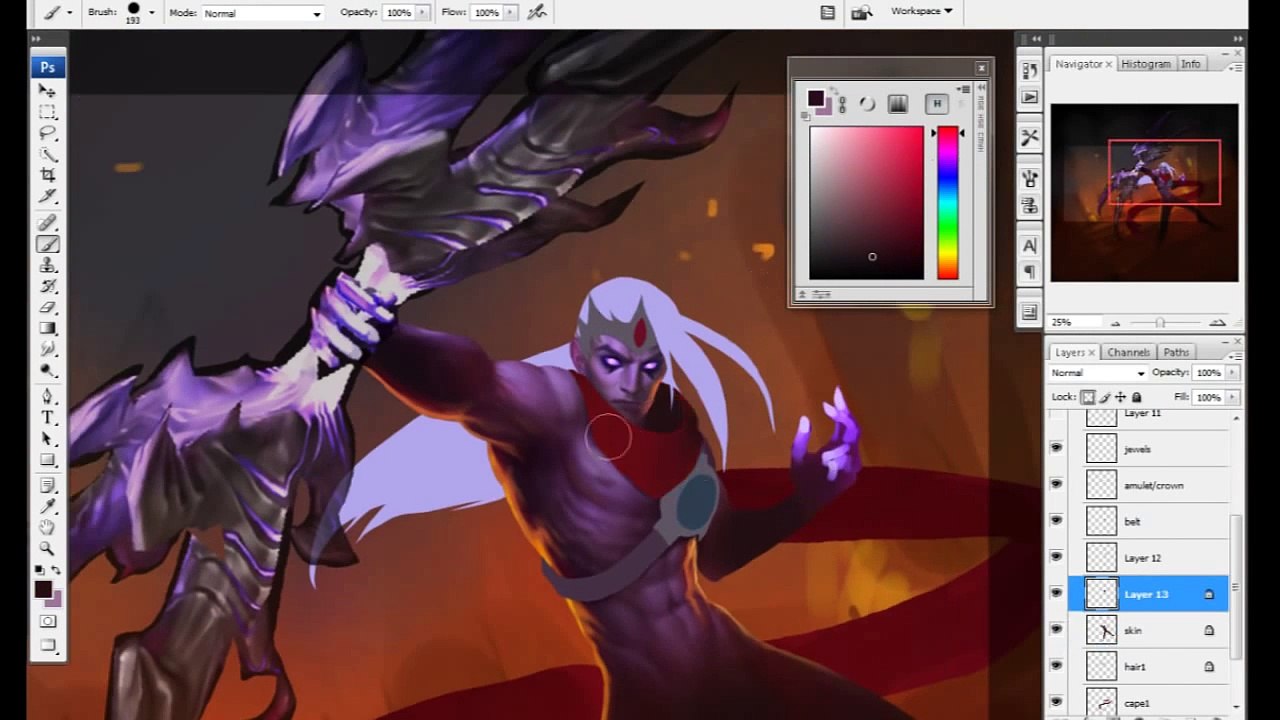This screenshot has height=720, width=1280.
Task: Open the brush Opacity slider arrow
Action: [422, 13]
